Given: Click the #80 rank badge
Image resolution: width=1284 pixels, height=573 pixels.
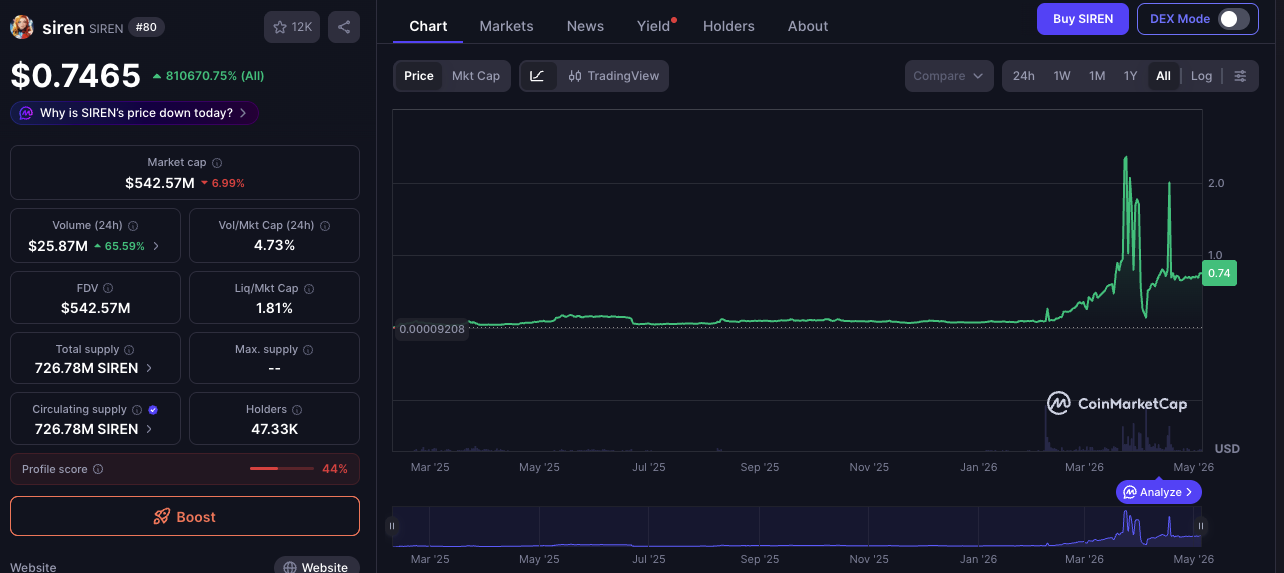Looking at the screenshot, I should pos(148,27).
